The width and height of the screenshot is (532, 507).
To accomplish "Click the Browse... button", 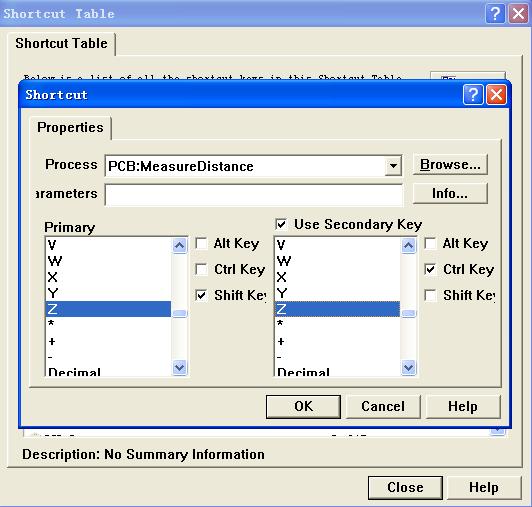I will click(450, 165).
